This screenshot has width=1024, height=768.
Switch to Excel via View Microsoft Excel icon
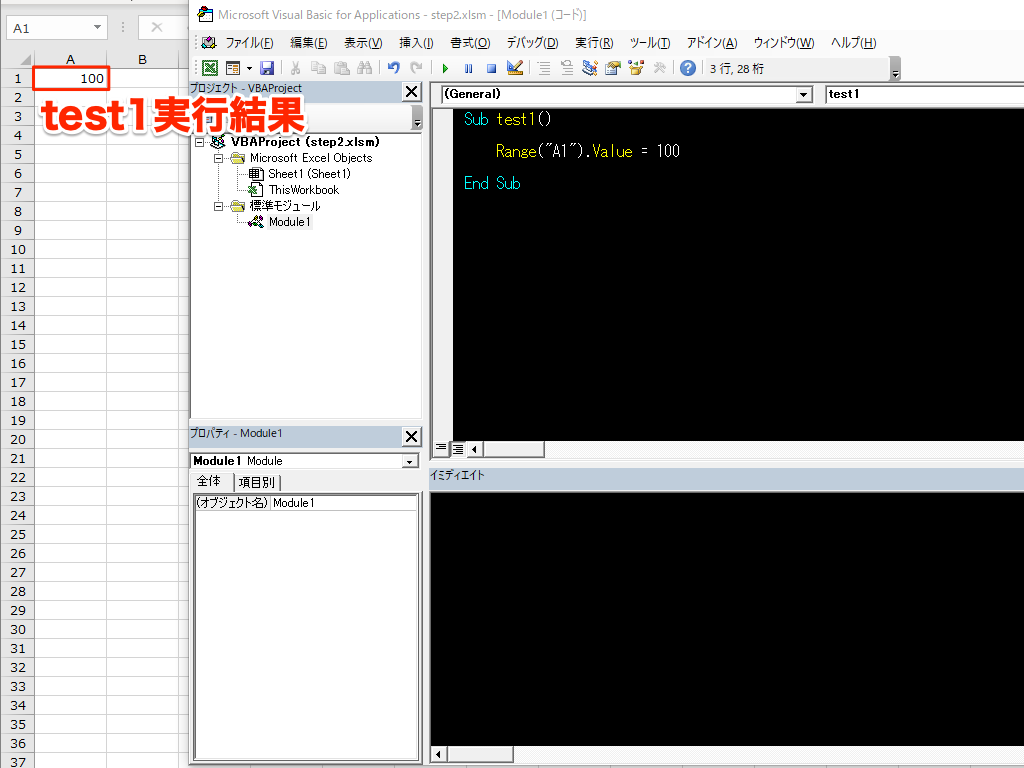click(210, 67)
